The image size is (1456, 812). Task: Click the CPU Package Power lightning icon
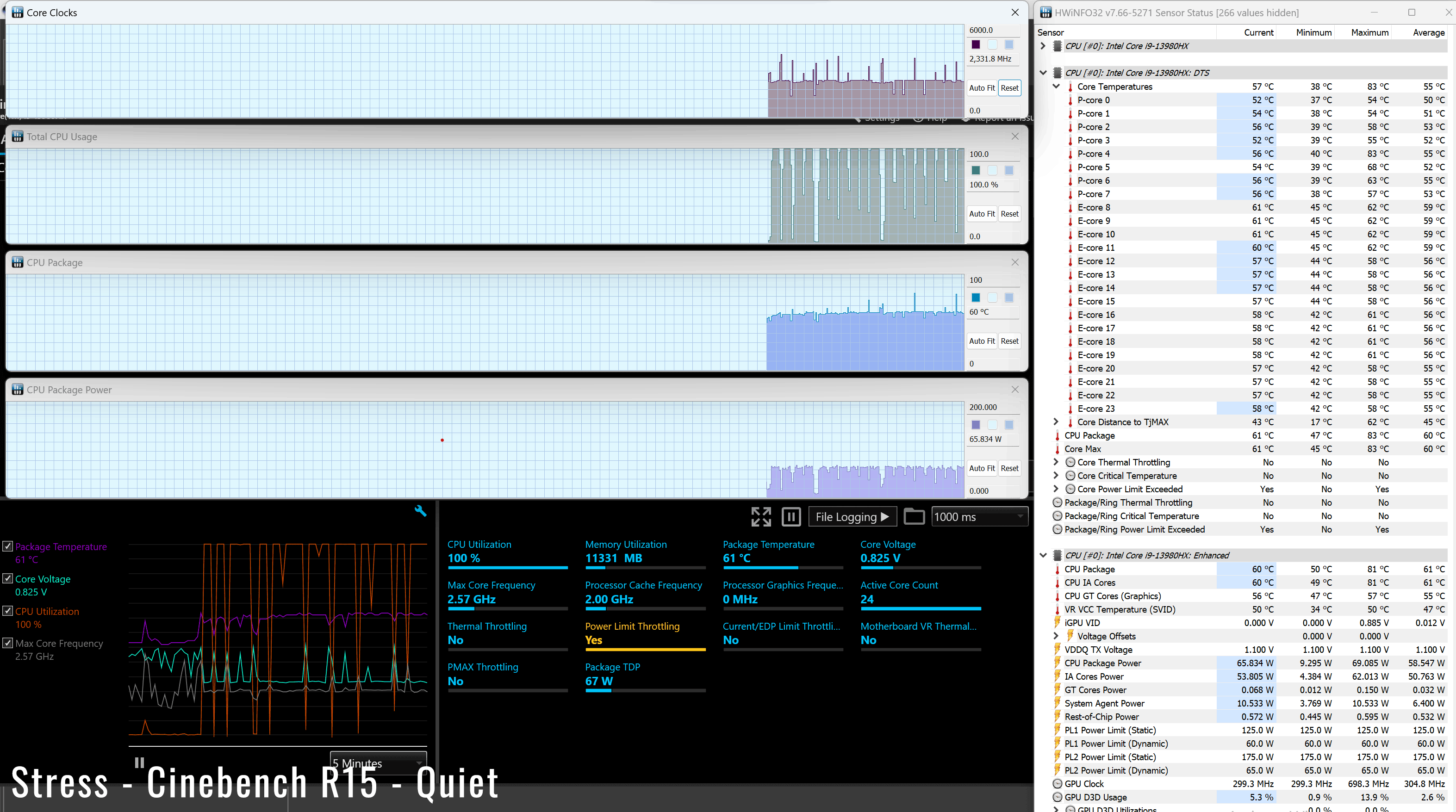point(1057,663)
